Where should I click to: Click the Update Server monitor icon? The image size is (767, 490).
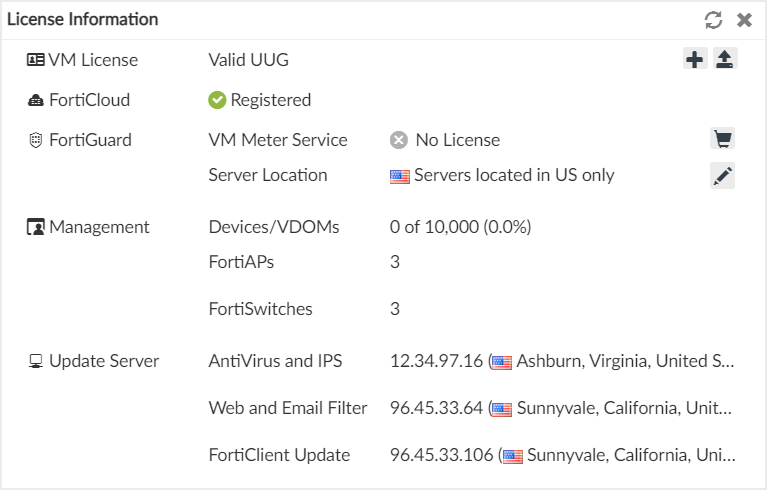[35, 361]
